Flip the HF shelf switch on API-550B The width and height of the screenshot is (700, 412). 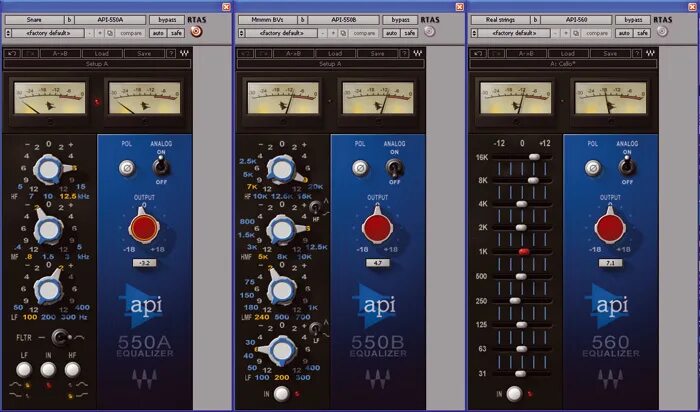coord(315,207)
